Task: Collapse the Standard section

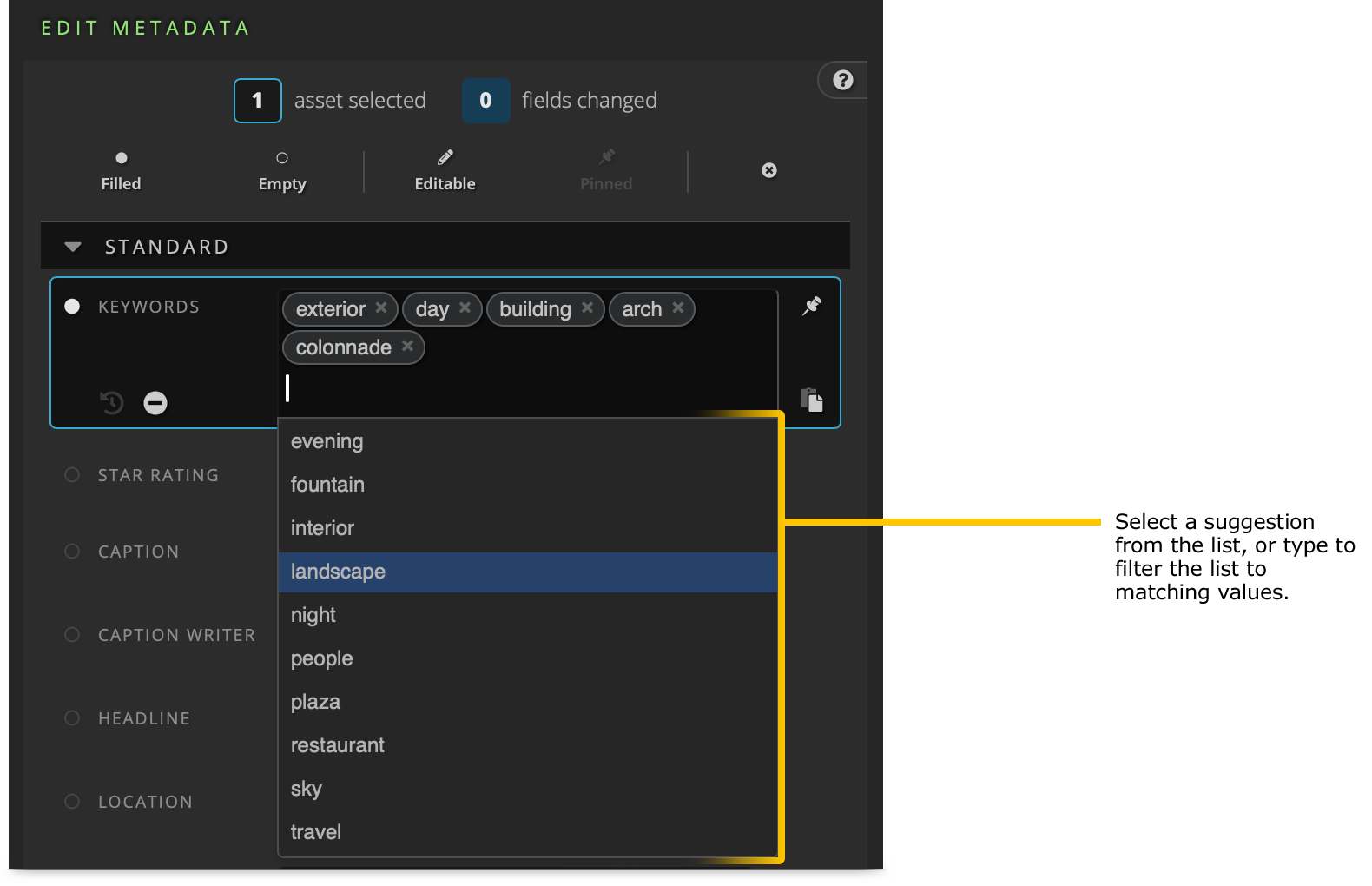Action: (73, 248)
